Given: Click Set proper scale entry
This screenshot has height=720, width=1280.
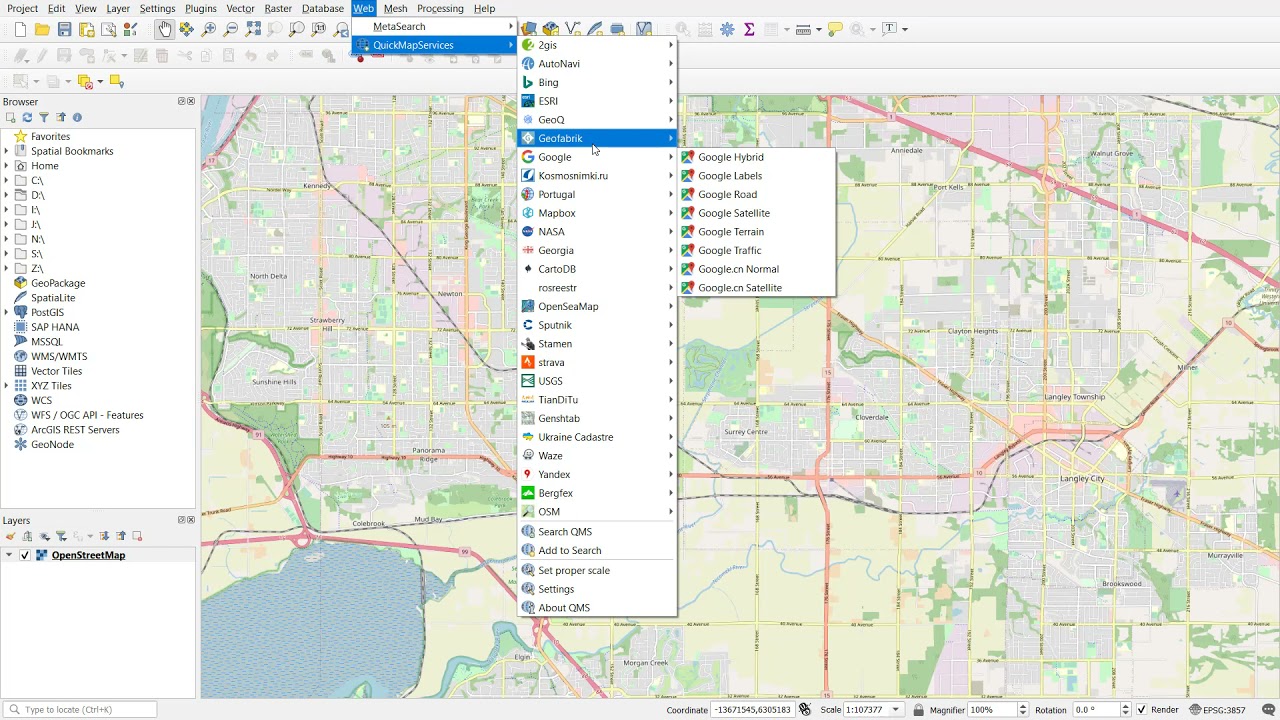Looking at the screenshot, I should [x=597, y=570].
